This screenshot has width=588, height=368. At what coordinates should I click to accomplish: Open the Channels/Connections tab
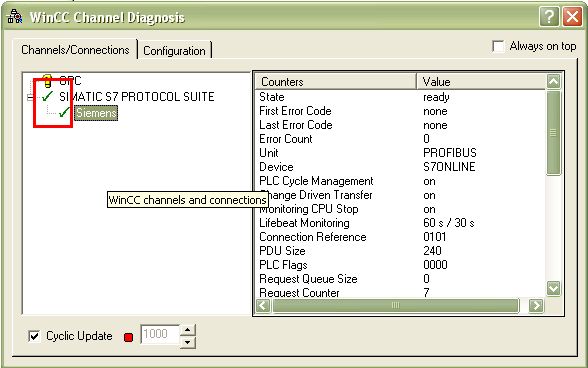click(x=75, y=50)
